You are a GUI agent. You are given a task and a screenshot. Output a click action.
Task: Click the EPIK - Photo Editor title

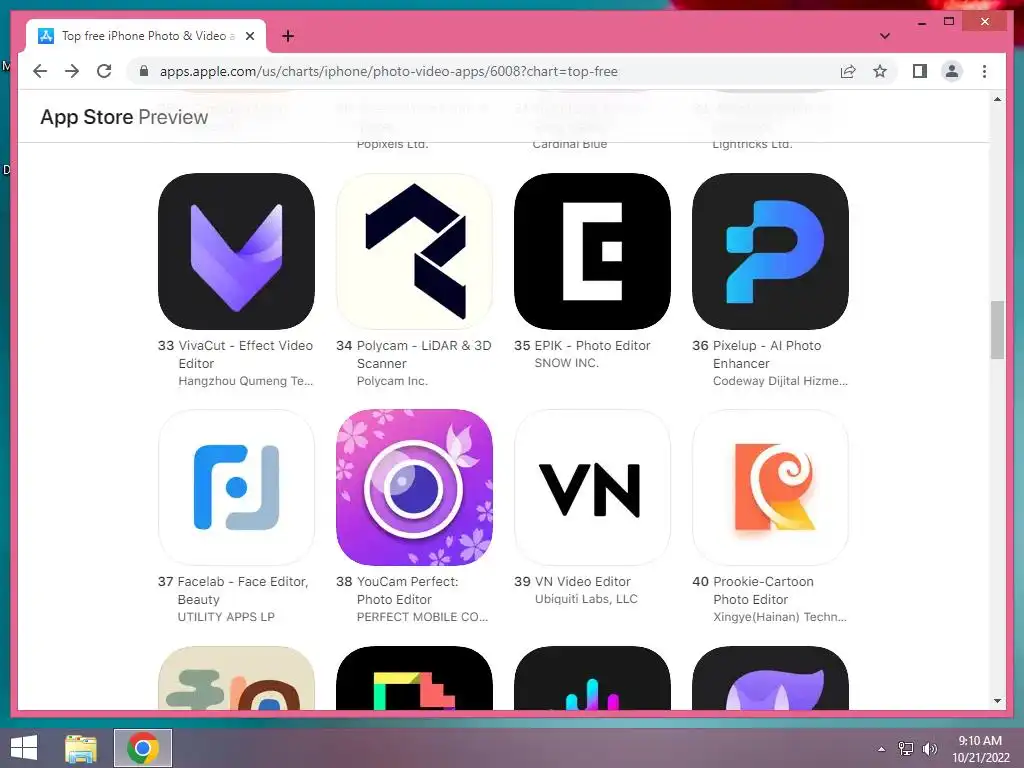[x=592, y=345]
